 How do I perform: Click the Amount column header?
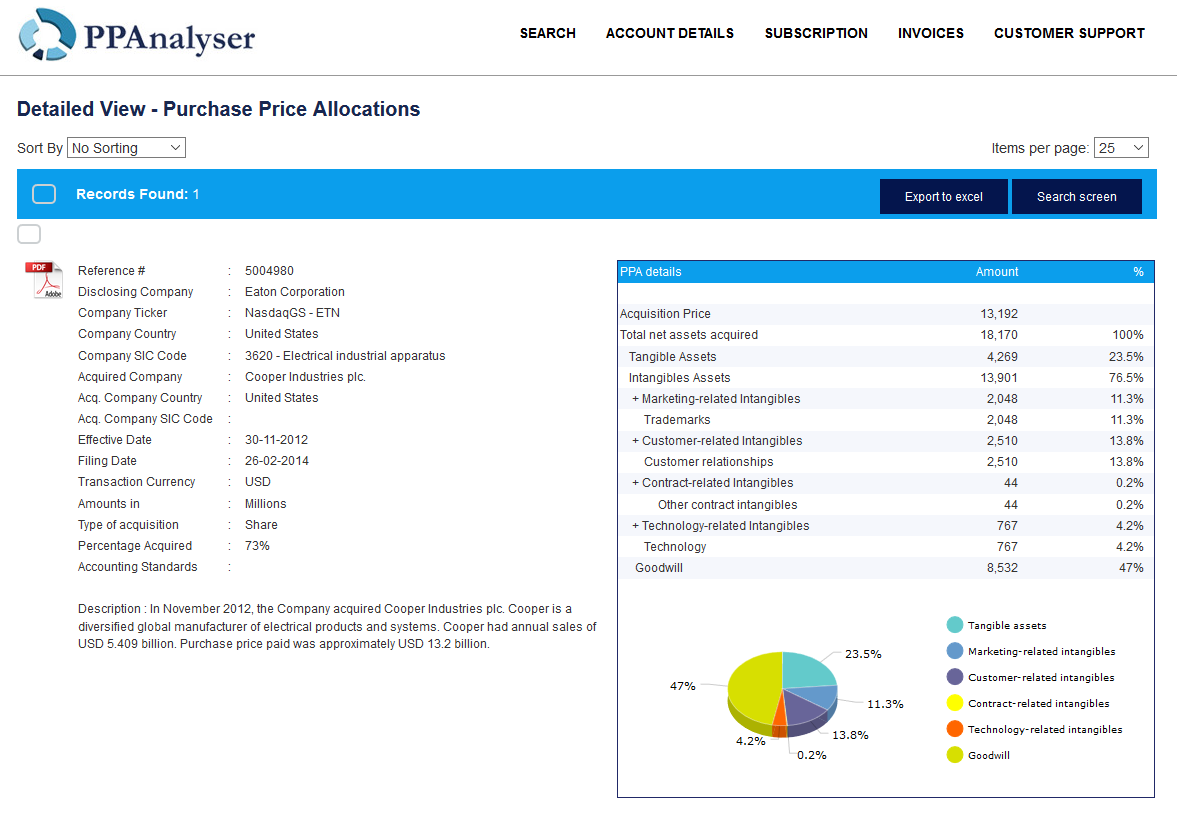pyautogui.click(x=997, y=272)
